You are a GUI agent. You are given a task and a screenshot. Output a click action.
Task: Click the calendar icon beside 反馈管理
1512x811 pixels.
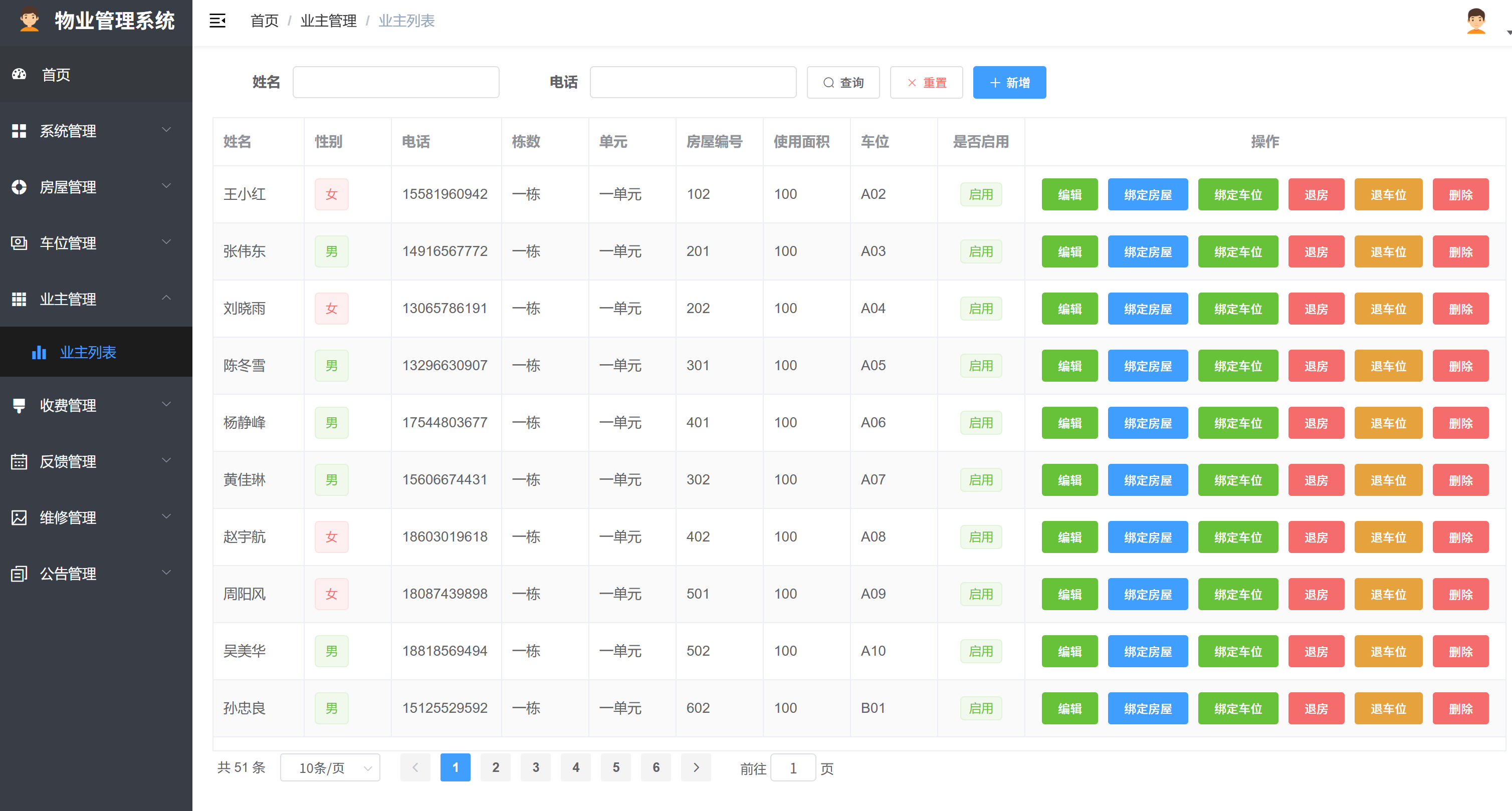pos(20,461)
